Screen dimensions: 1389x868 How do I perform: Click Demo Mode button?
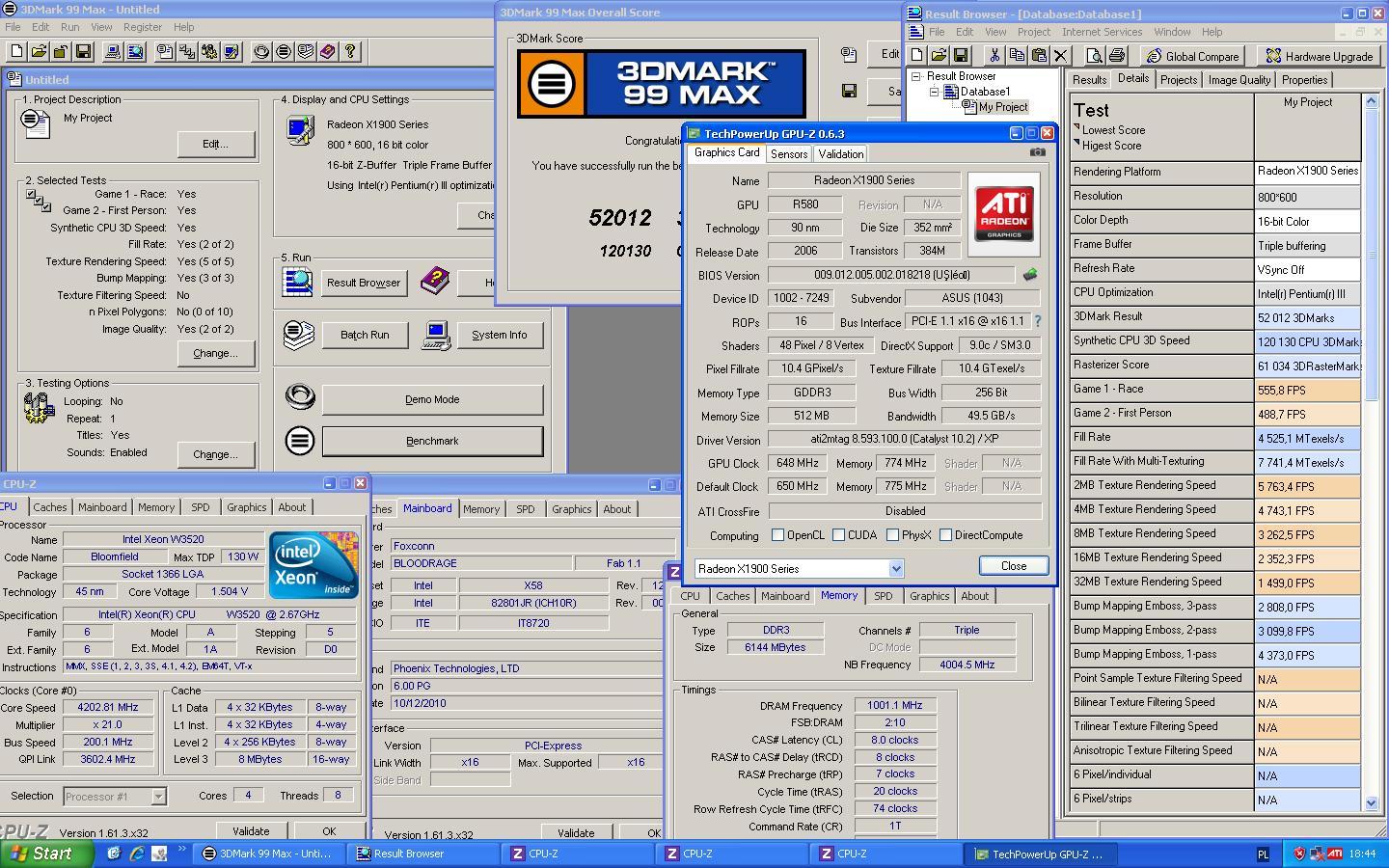click(x=432, y=399)
